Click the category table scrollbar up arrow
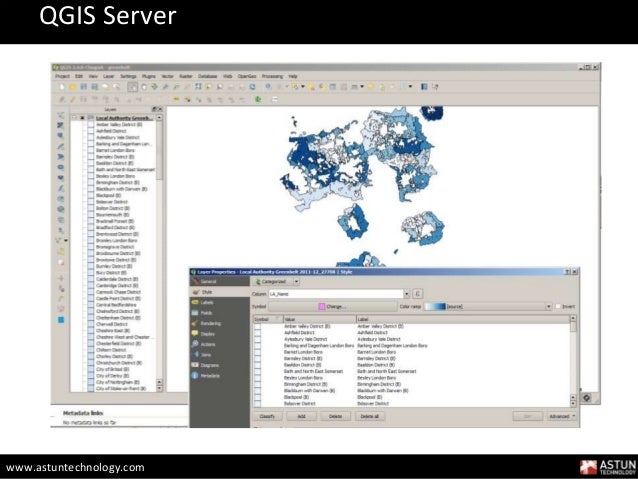Viewport: 638px width, 479px height. coord(573,318)
